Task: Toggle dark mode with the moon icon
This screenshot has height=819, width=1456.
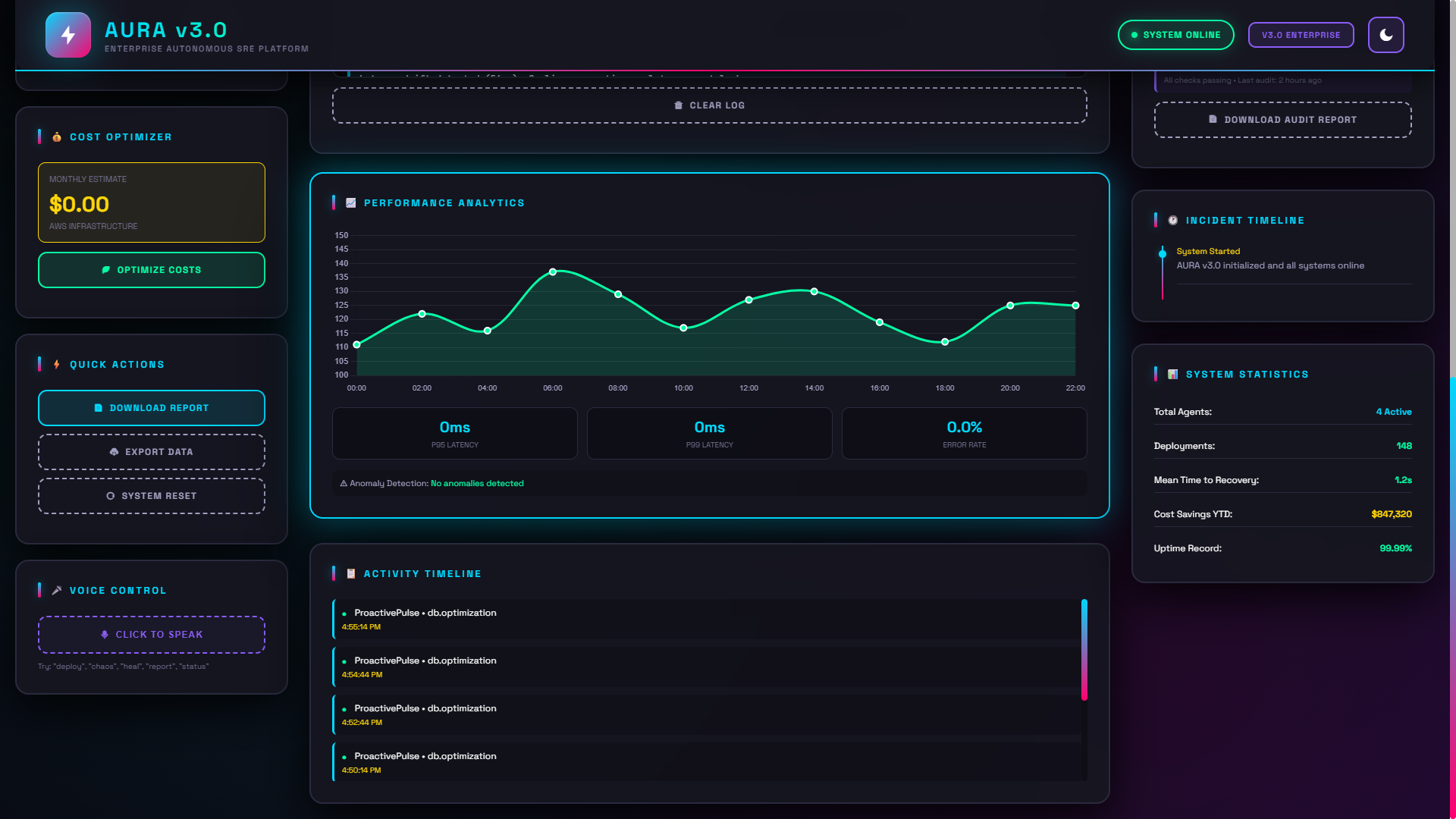Action: pos(1385,35)
